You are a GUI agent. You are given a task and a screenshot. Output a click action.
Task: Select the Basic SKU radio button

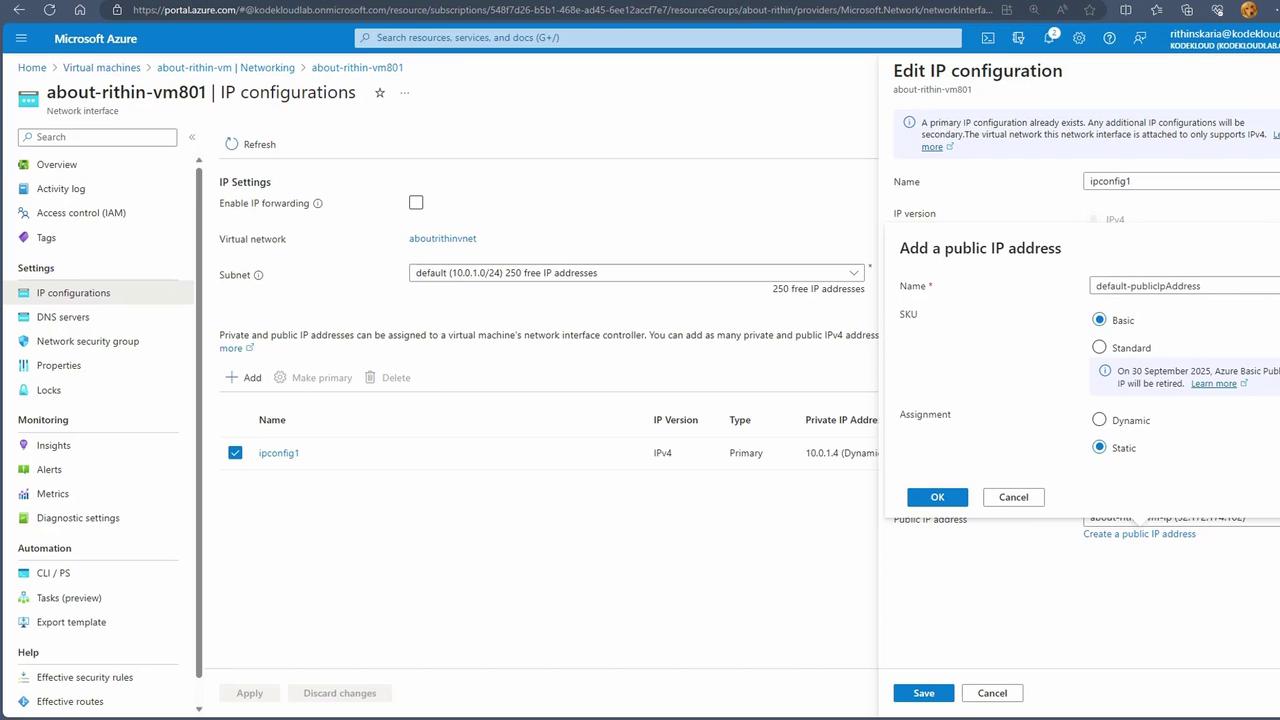click(x=1099, y=319)
